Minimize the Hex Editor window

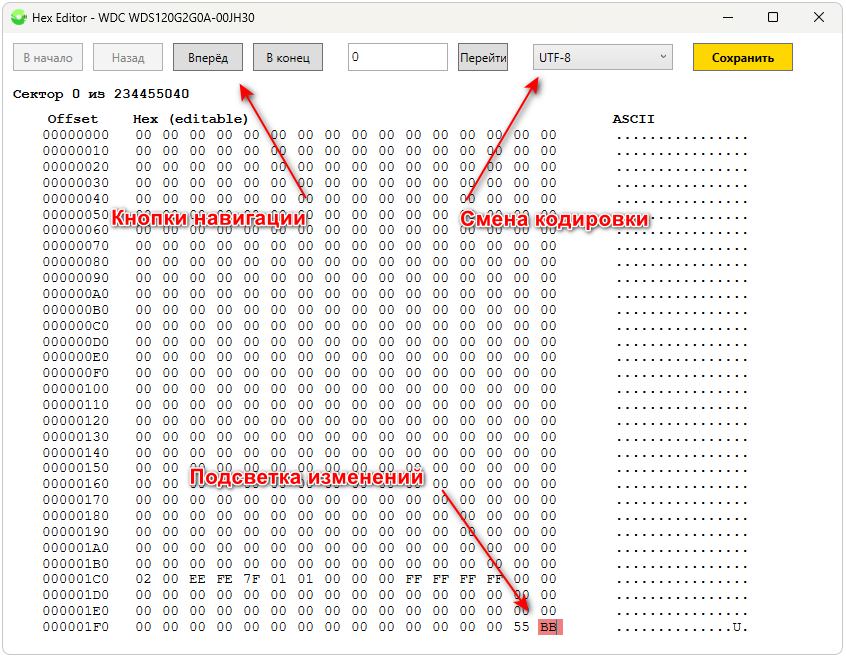[727, 17]
